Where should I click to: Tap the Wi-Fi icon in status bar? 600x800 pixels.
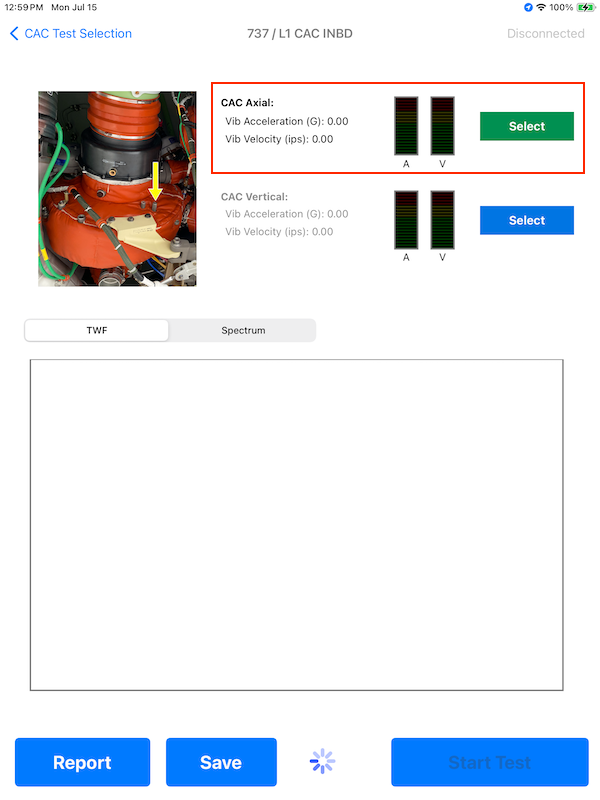click(541, 7)
